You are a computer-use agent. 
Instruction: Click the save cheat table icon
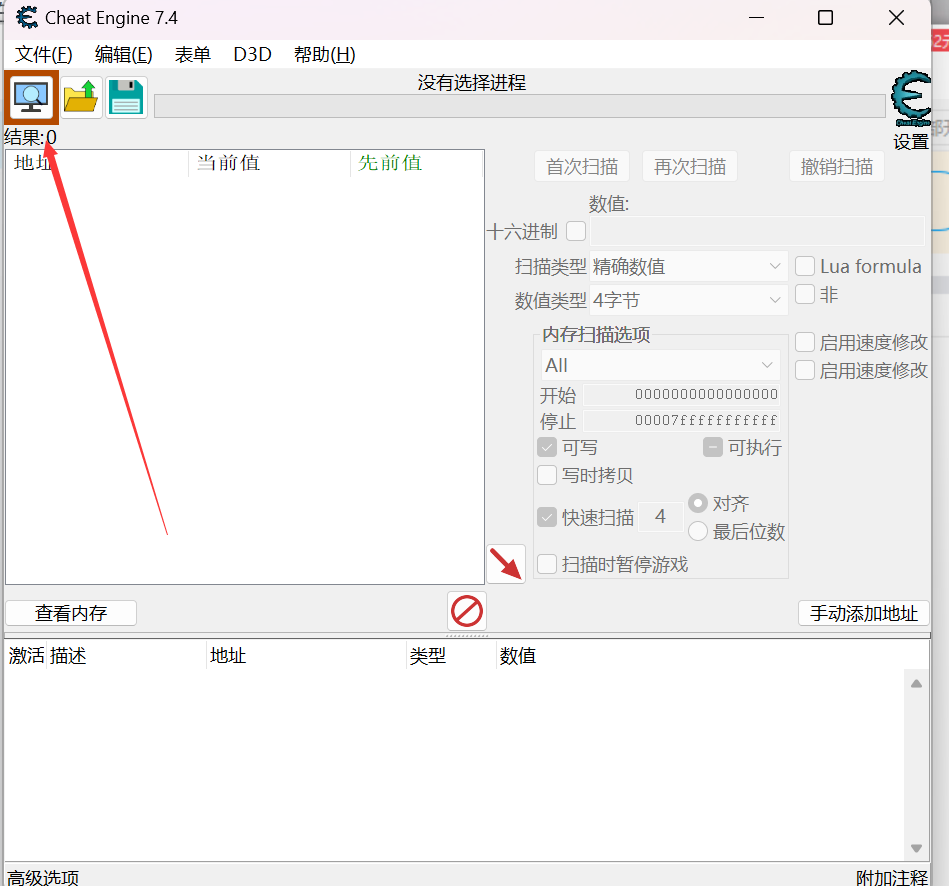pos(126,97)
